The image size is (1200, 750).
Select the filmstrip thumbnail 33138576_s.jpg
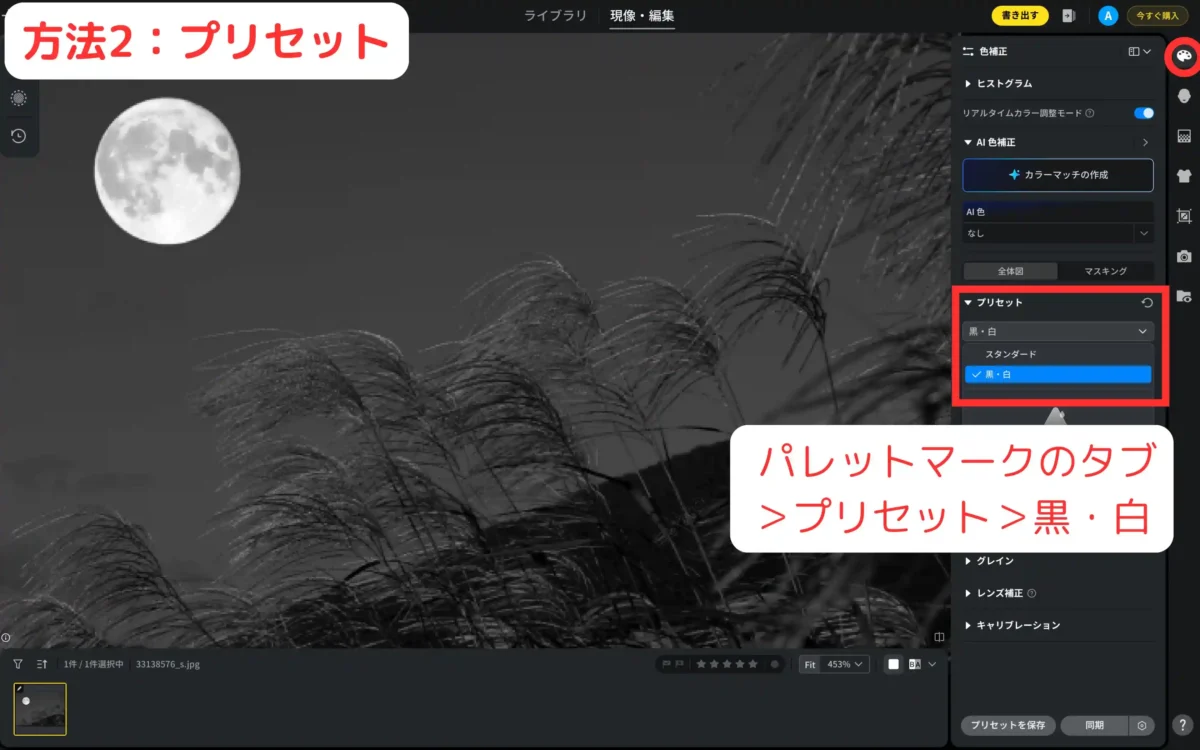40,709
